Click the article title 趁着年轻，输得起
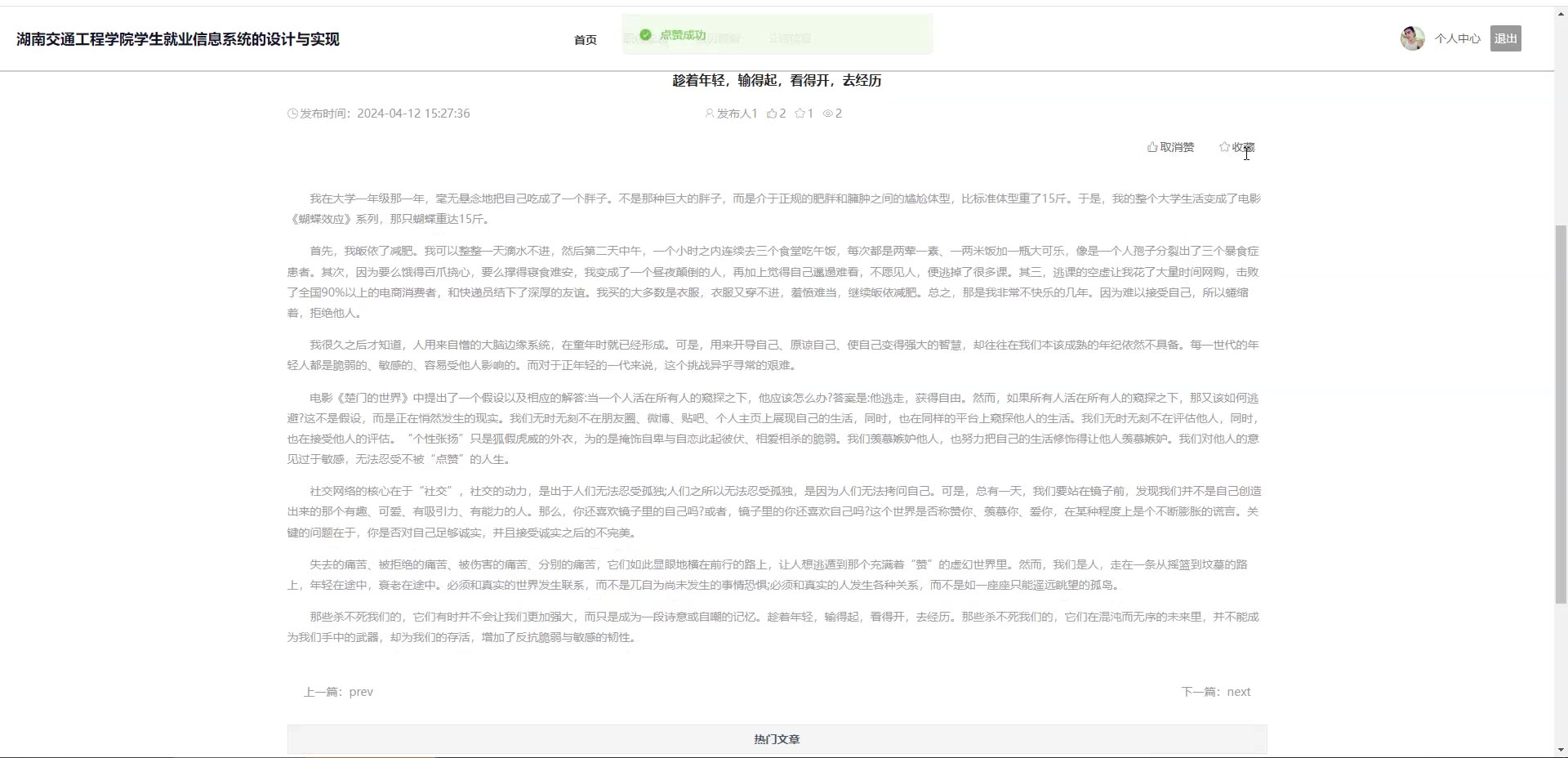 (777, 80)
